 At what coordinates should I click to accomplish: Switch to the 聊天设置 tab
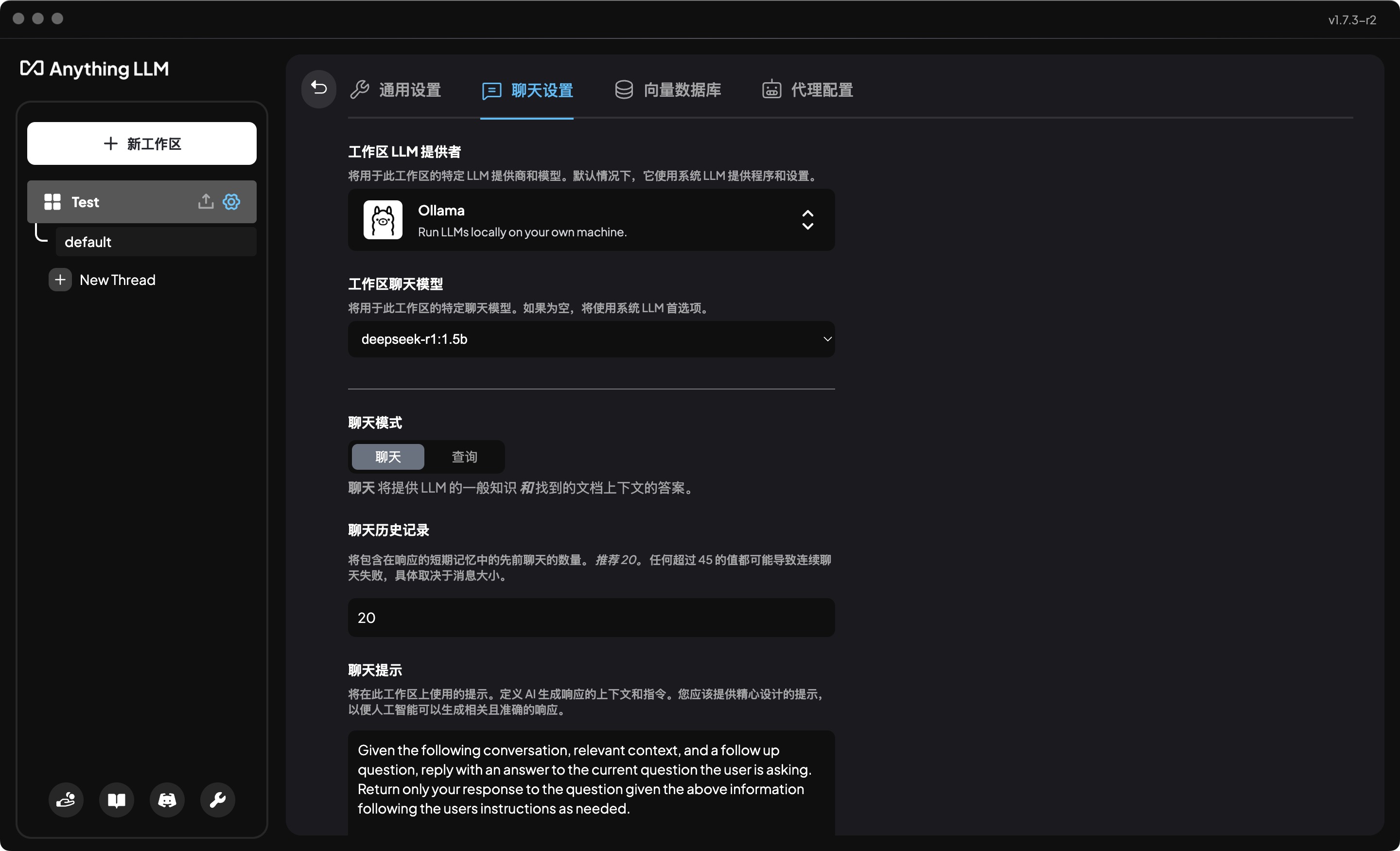pos(527,90)
